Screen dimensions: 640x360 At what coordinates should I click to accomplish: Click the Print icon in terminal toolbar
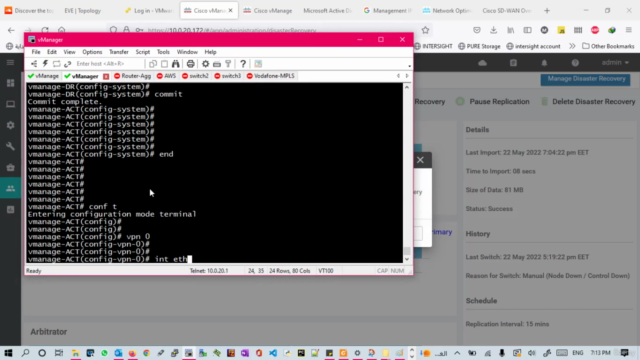[x=190, y=64]
